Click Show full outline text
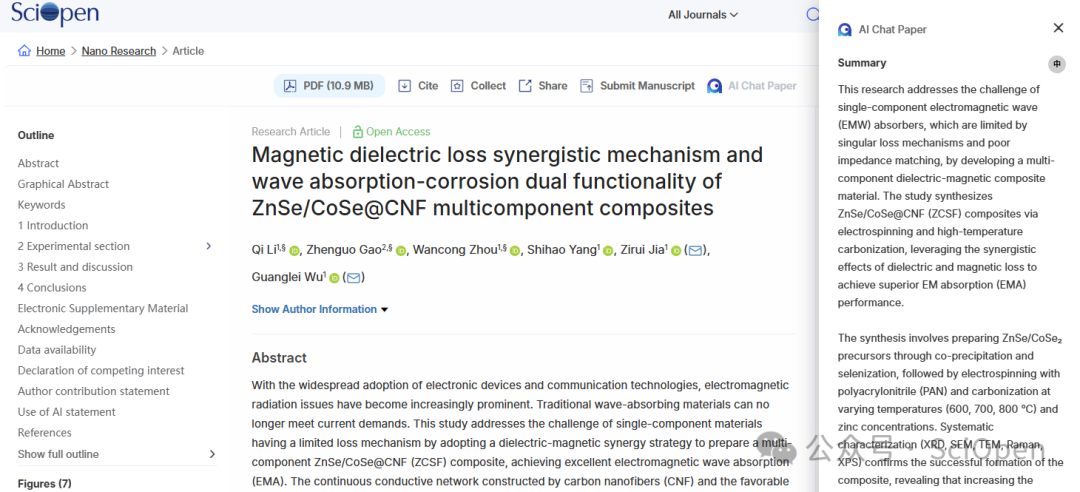1080x492 pixels. click(x=58, y=454)
